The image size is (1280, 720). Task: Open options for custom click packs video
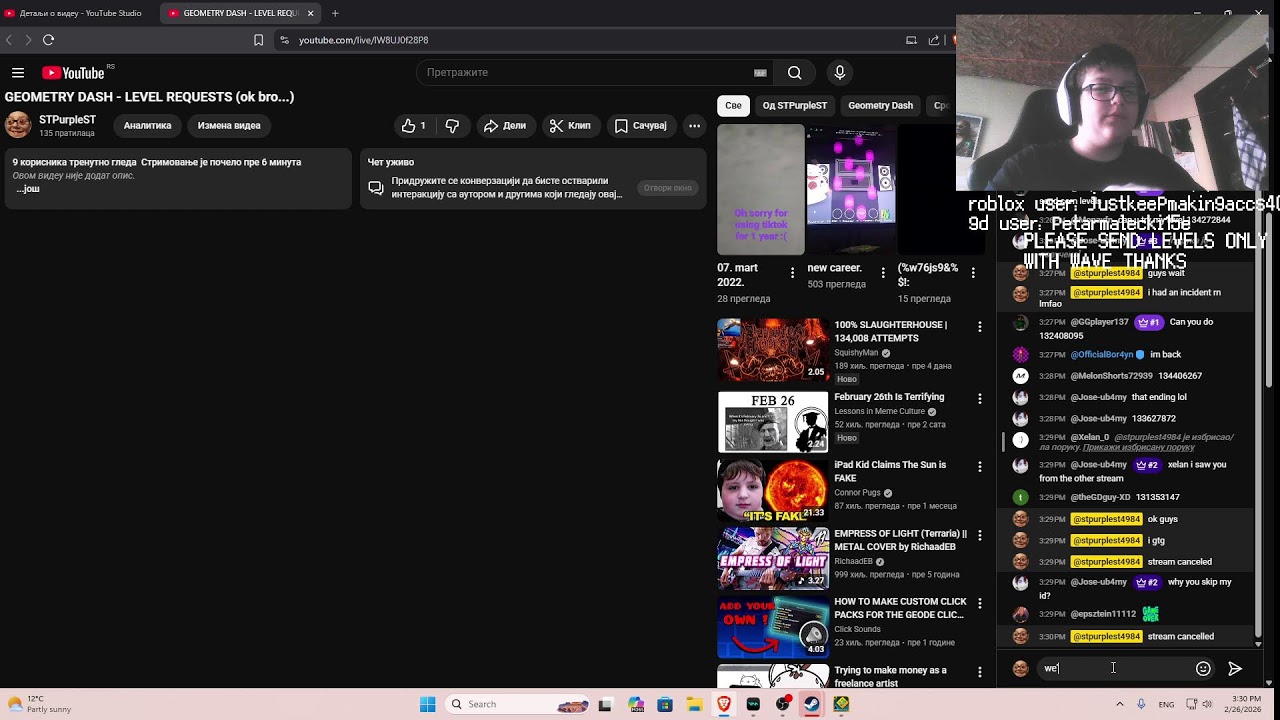pos(979,604)
